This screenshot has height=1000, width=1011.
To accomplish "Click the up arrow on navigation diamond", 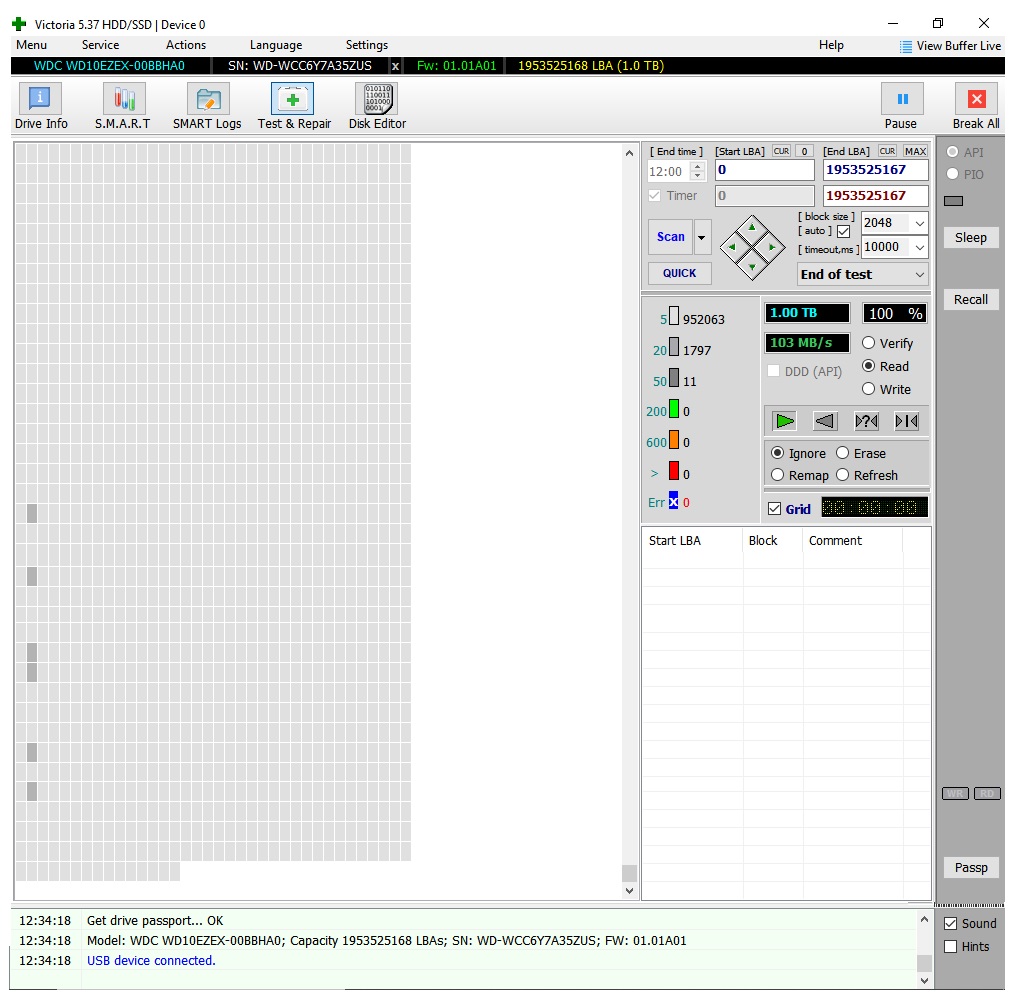I will click(x=752, y=228).
